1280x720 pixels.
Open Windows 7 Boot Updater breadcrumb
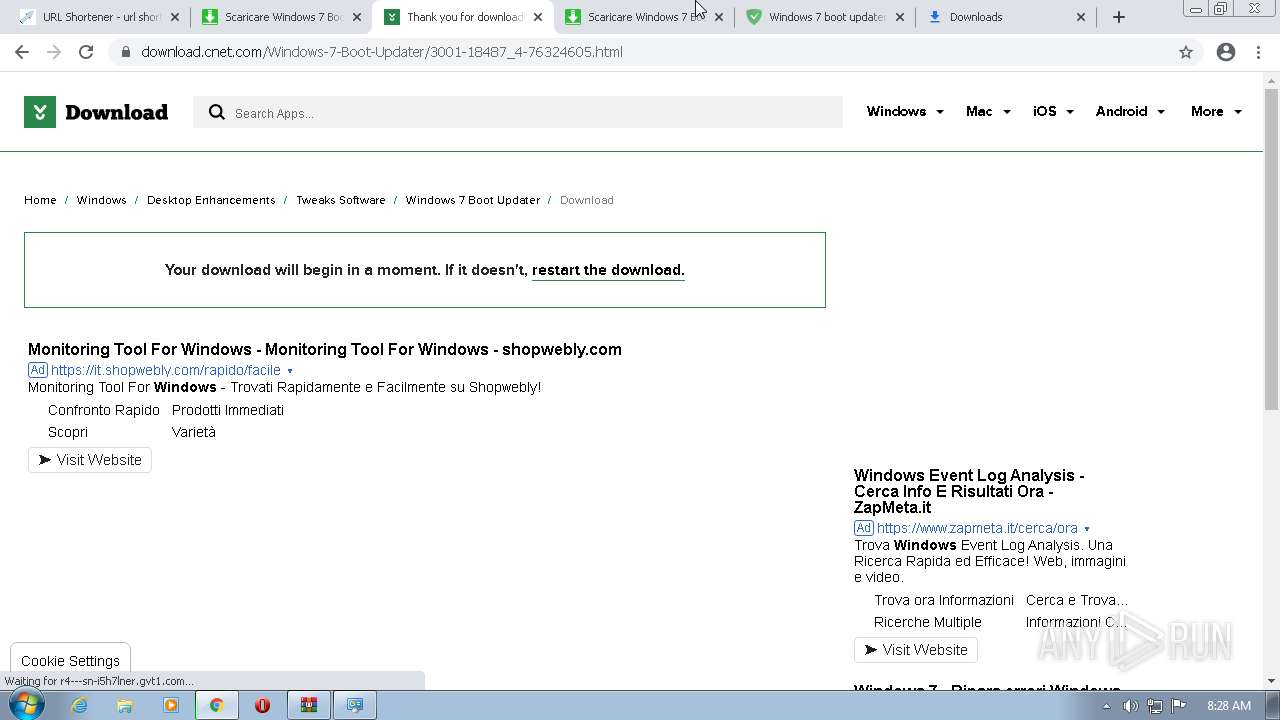(x=472, y=200)
